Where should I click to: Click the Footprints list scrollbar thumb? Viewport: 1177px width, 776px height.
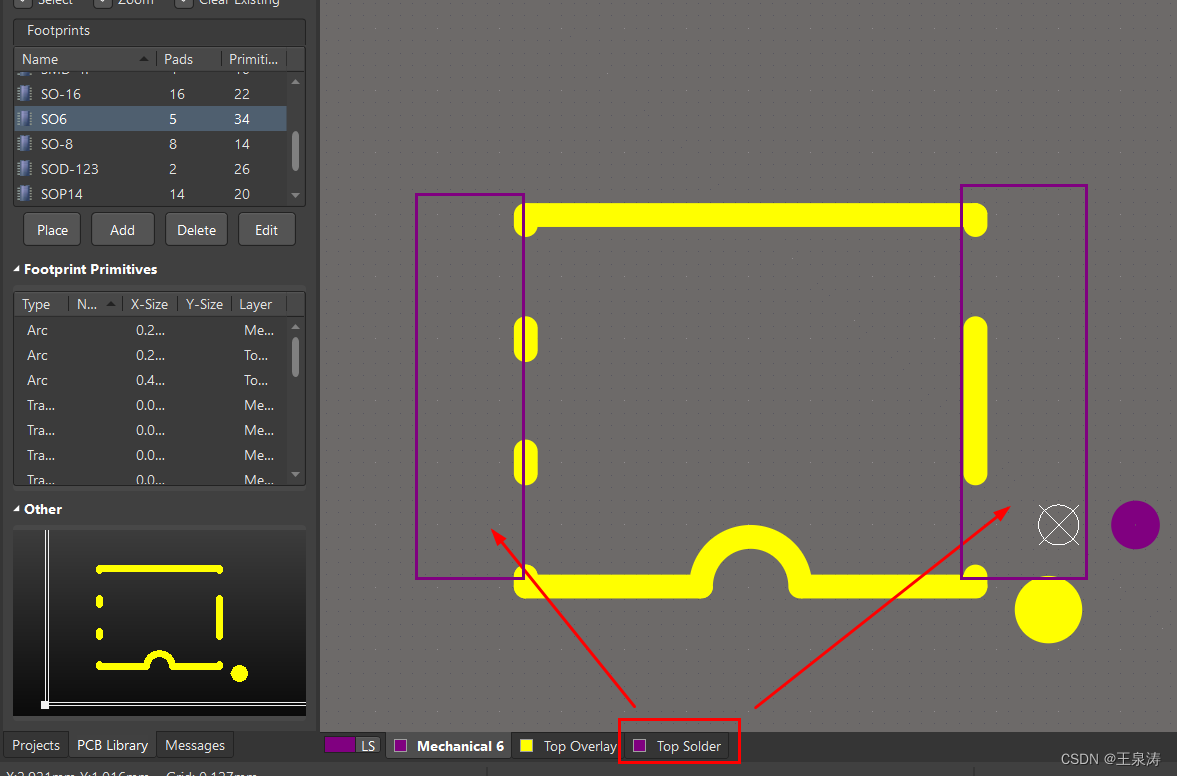click(295, 151)
